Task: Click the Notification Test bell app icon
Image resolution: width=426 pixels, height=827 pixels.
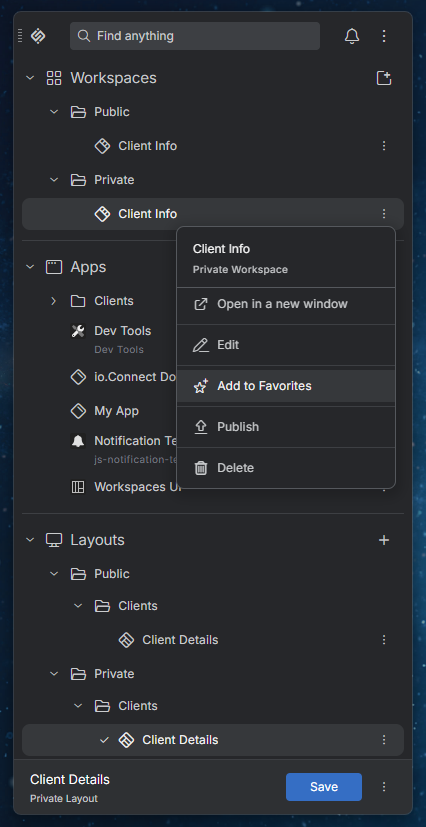Action: [x=78, y=441]
